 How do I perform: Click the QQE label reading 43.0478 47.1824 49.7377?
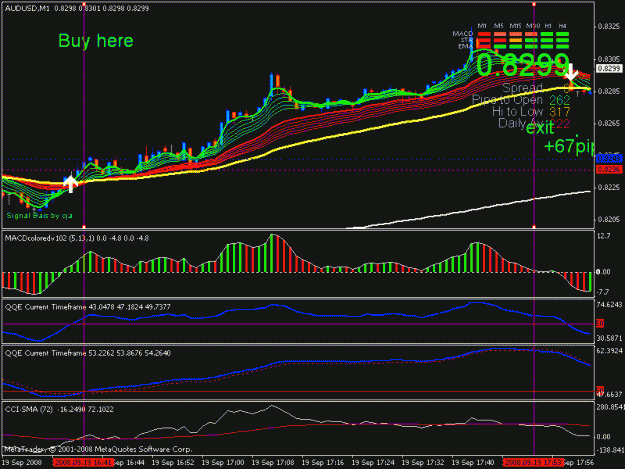point(87,307)
